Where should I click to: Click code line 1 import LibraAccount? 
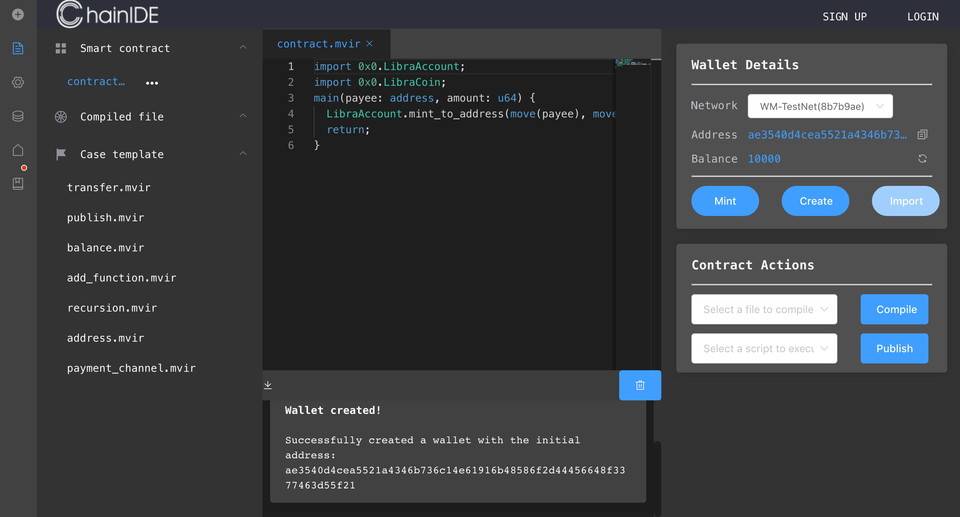tap(389, 66)
